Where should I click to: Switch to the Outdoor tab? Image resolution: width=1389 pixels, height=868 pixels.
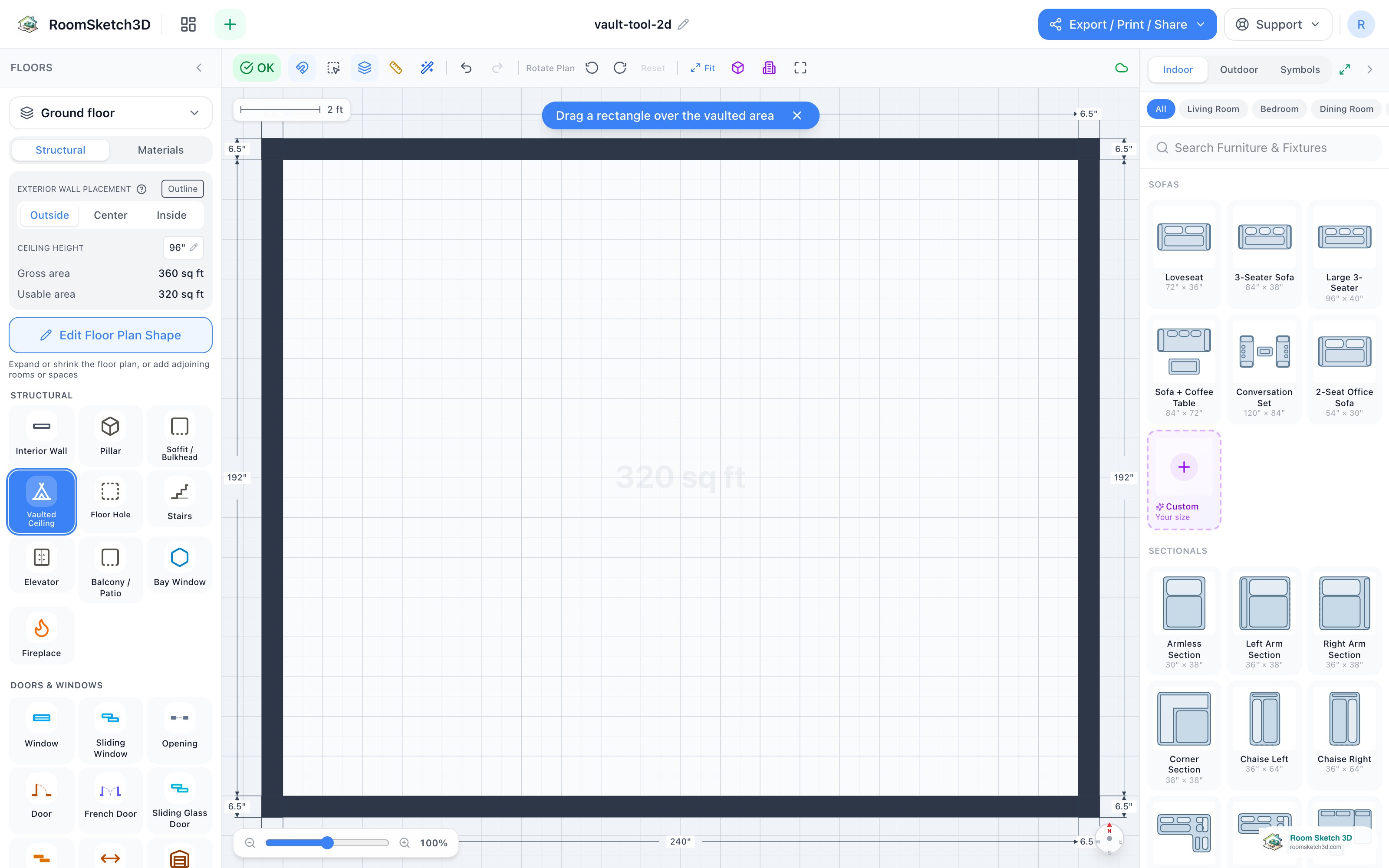[x=1239, y=69]
